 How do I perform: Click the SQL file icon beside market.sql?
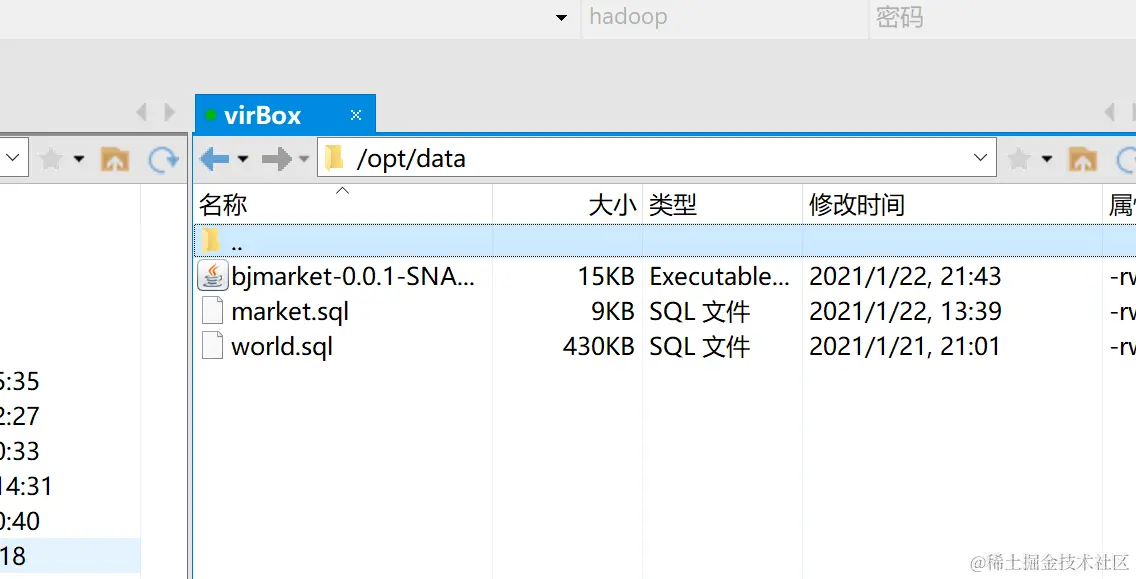[211, 311]
